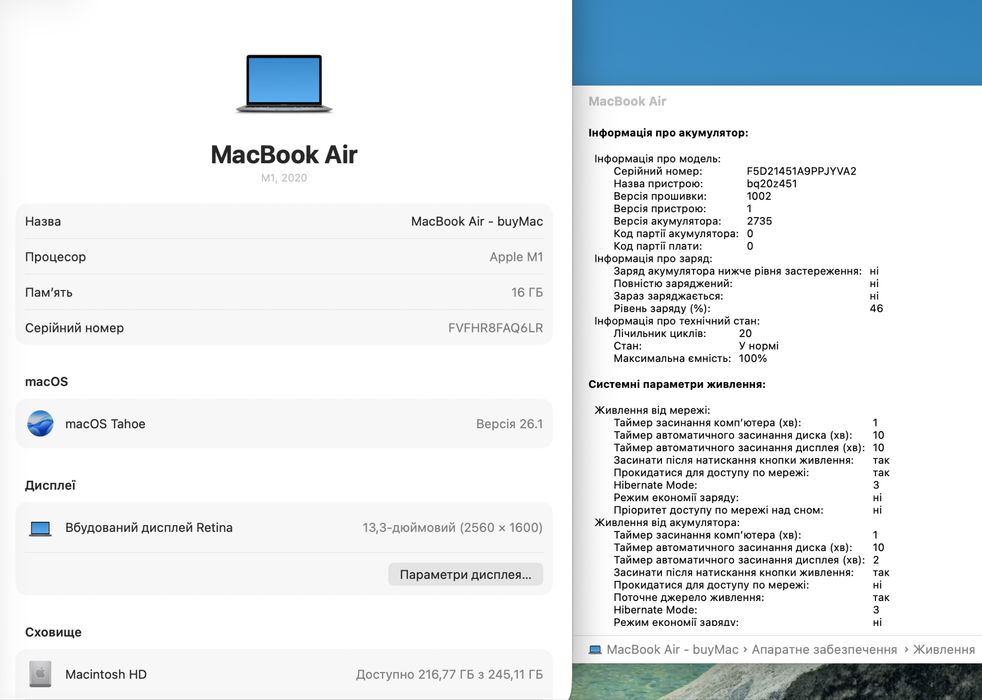
Task: Select "MacBook Air - buyMac" in path bar
Action: click(672, 650)
